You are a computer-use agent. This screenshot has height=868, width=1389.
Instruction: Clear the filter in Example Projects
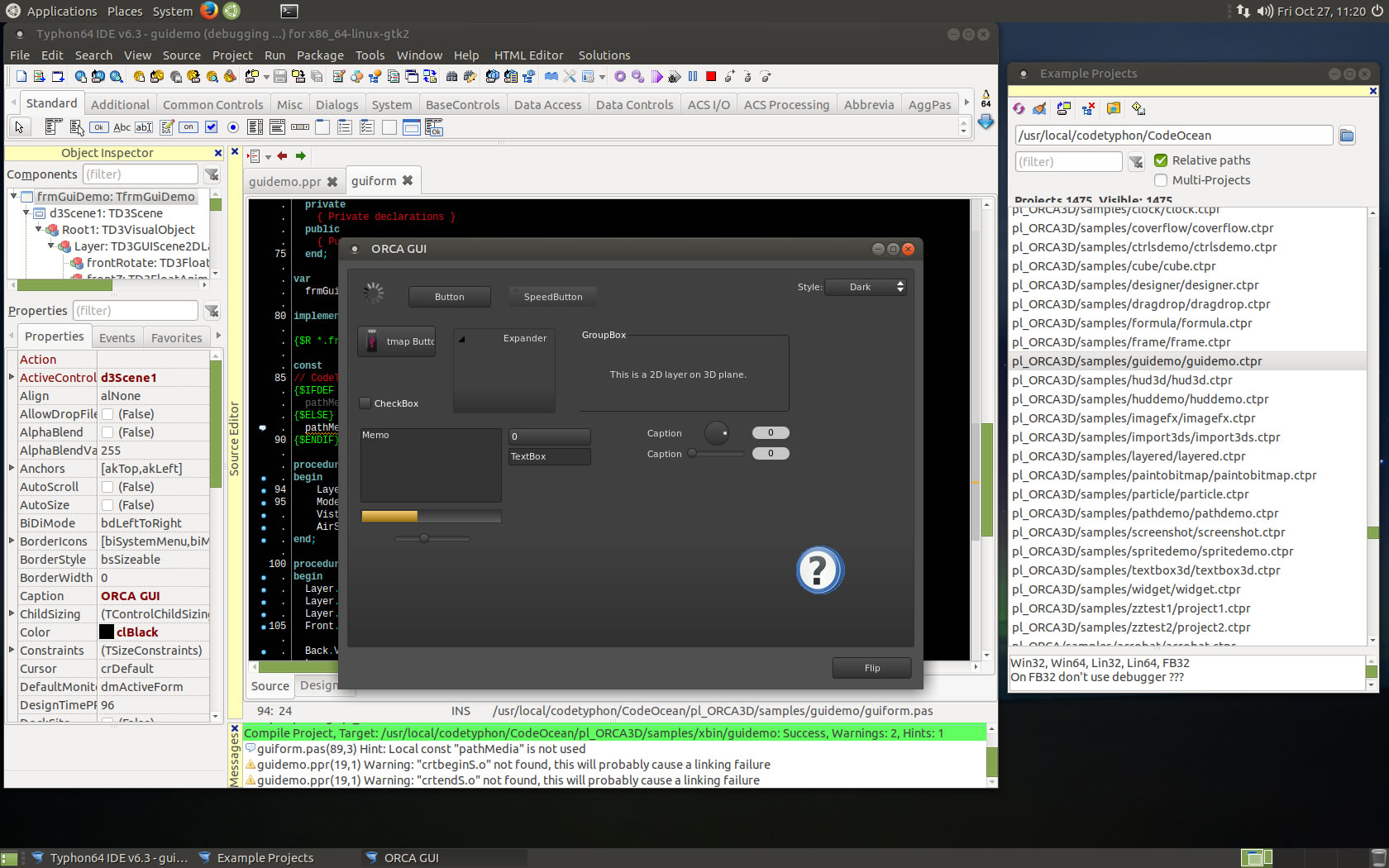tap(1136, 162)
